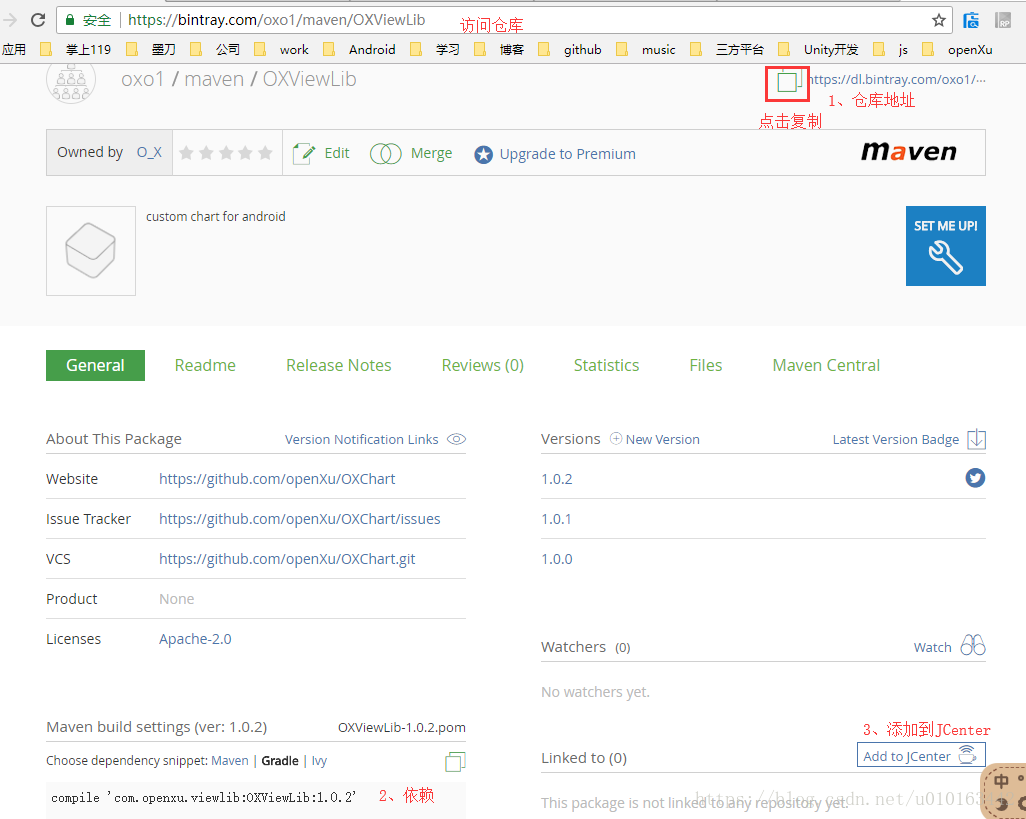The width and height of the screenshot is (1026, 819).
Task: Open the Reviews (0) tab
Action: (482, 365)
